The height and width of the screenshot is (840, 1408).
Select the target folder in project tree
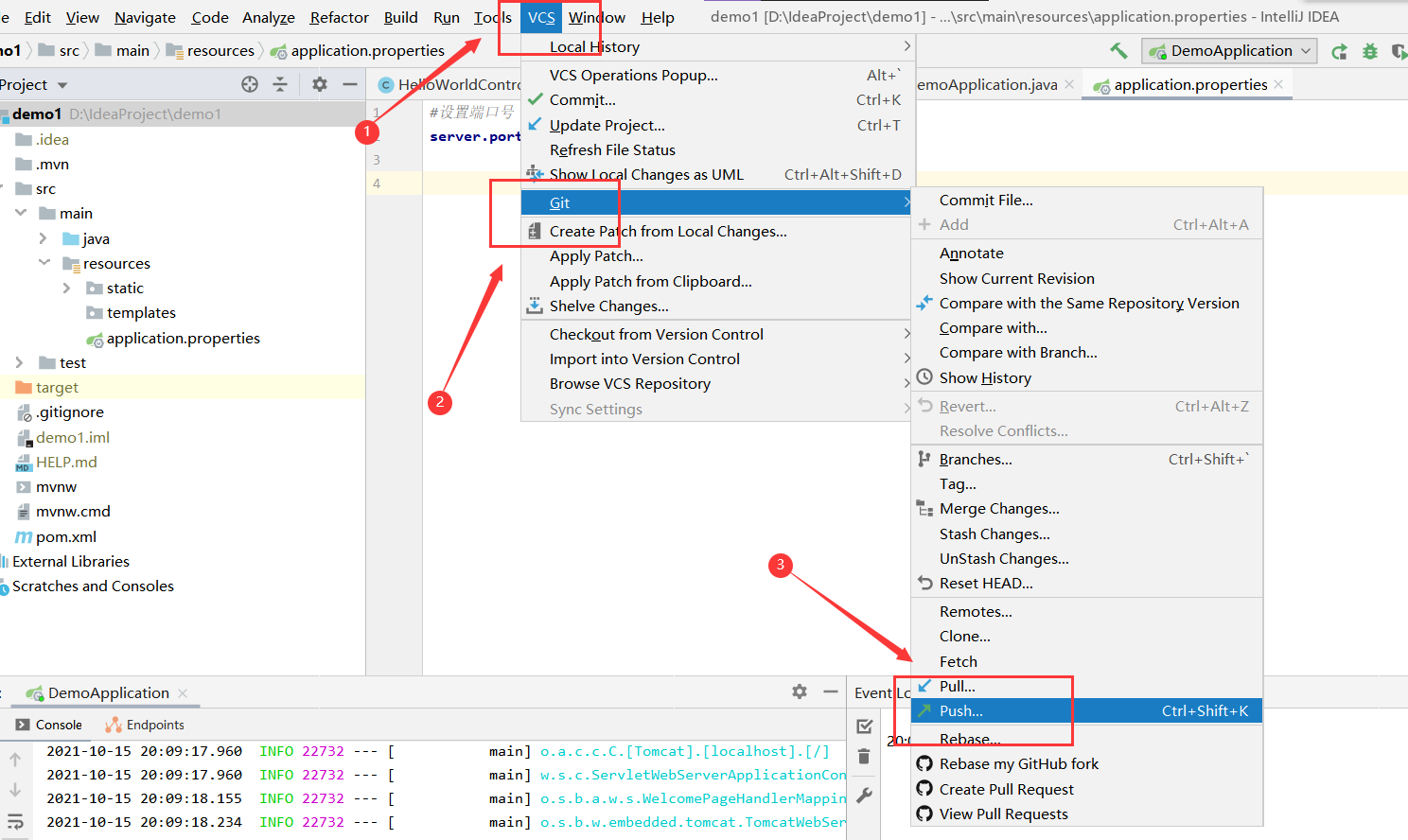tap(57, 387)
